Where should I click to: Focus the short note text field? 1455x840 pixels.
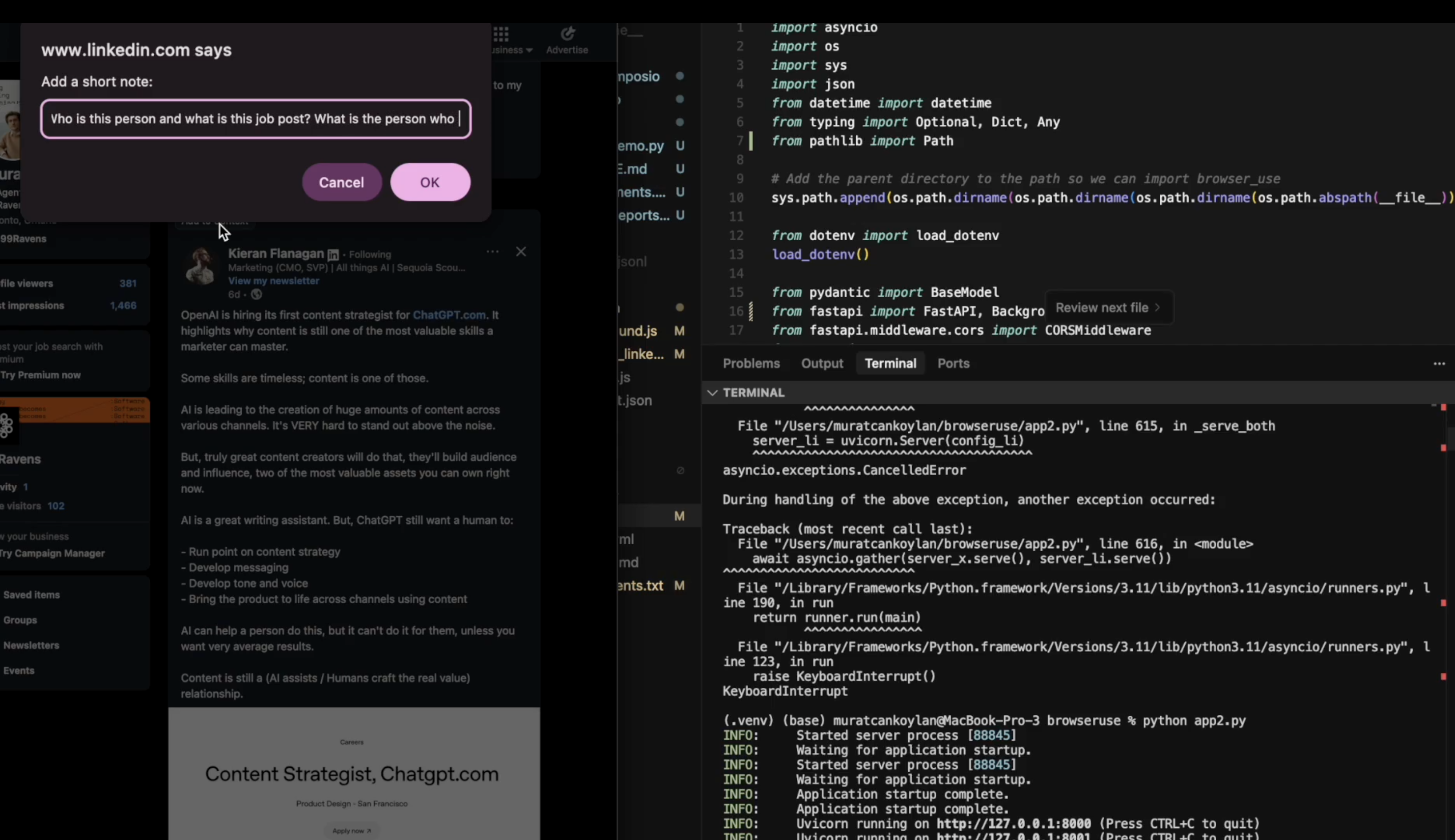[255, 119]
